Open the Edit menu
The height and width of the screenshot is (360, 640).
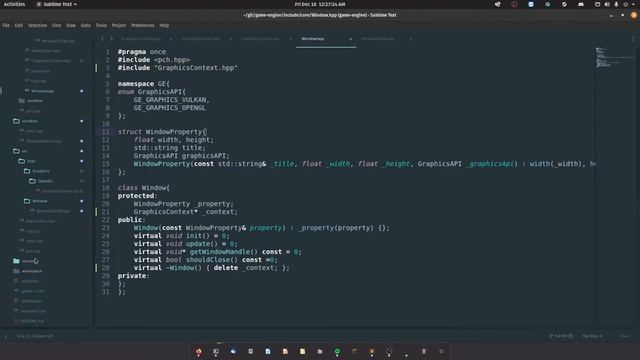pos(19,25)
